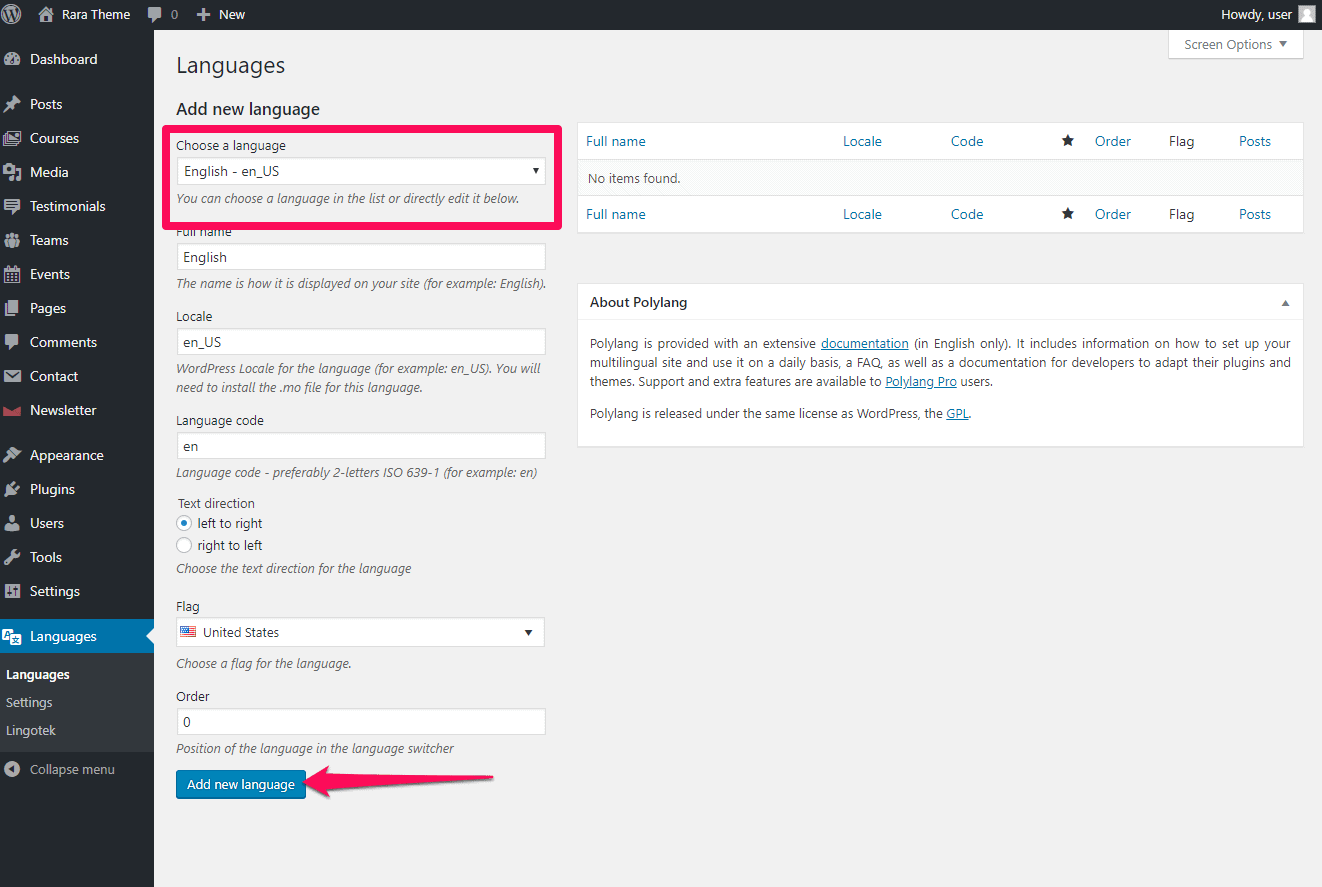Open the Polylang Pro link

coord(921,381)
